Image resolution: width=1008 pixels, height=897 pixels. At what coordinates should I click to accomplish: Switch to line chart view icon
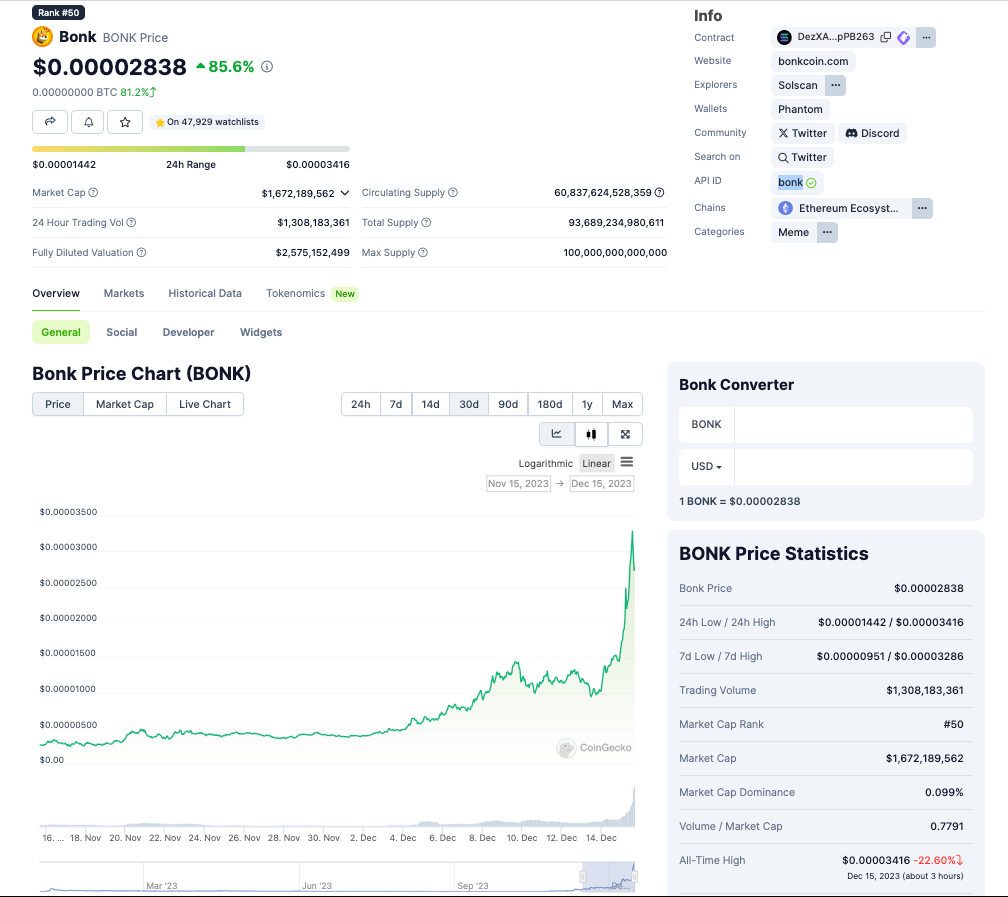557,434
